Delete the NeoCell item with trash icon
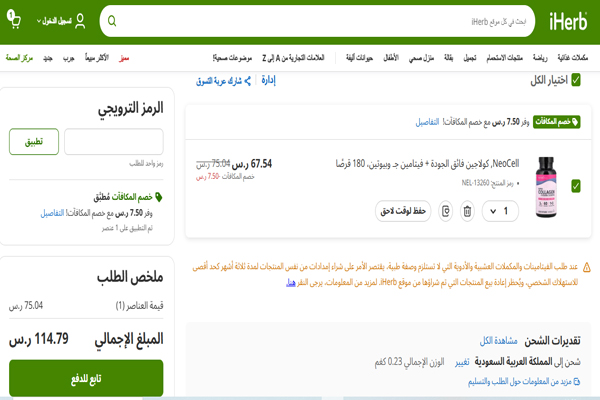The image size is (600, 400). click(x=467, y=211)
